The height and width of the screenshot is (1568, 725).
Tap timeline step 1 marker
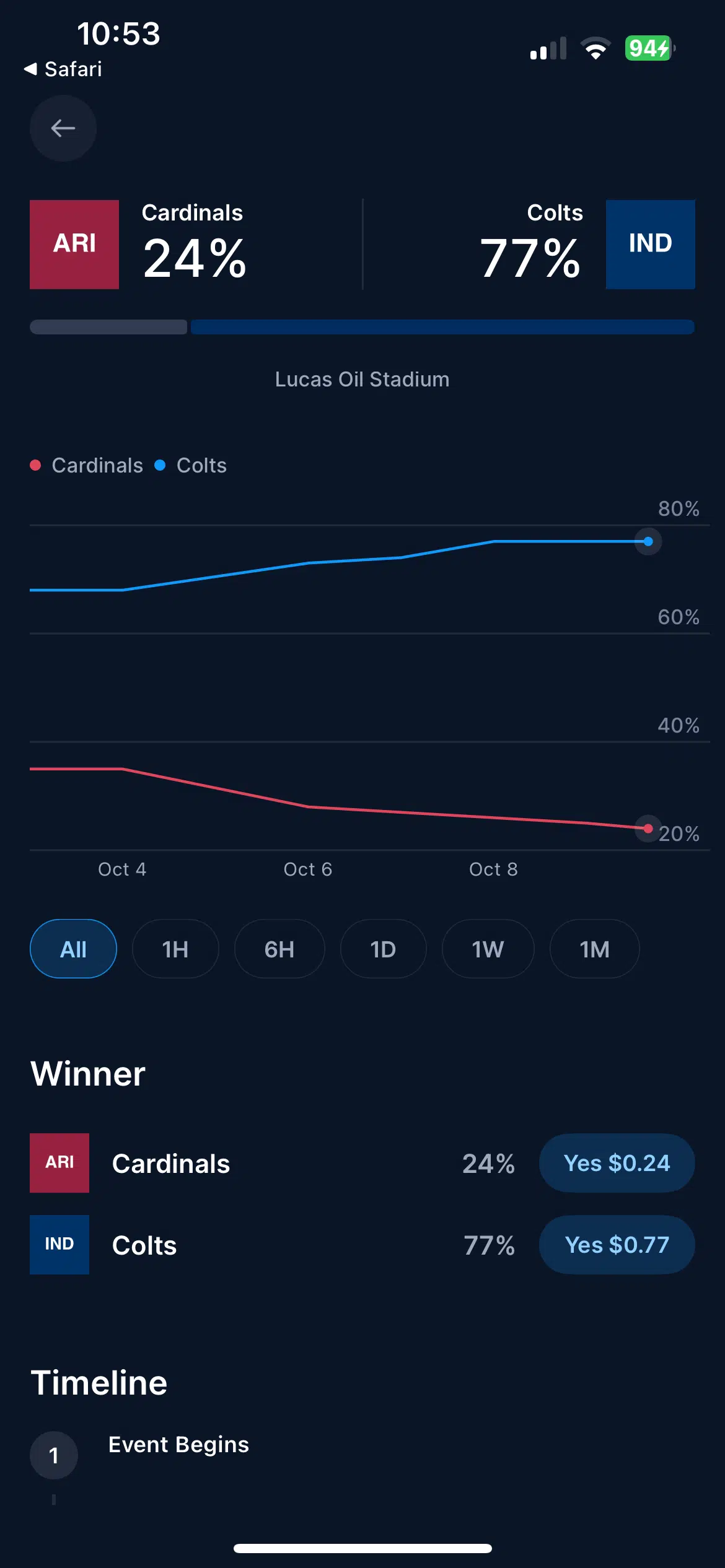click(x=54, y=1455)
